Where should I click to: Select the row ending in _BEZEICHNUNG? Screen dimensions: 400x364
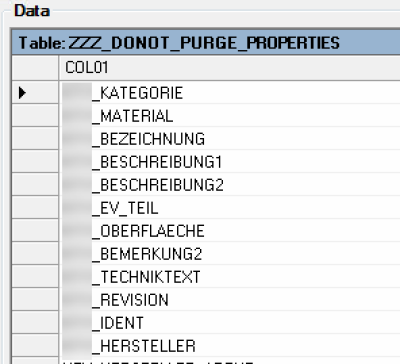click(230, 138)
